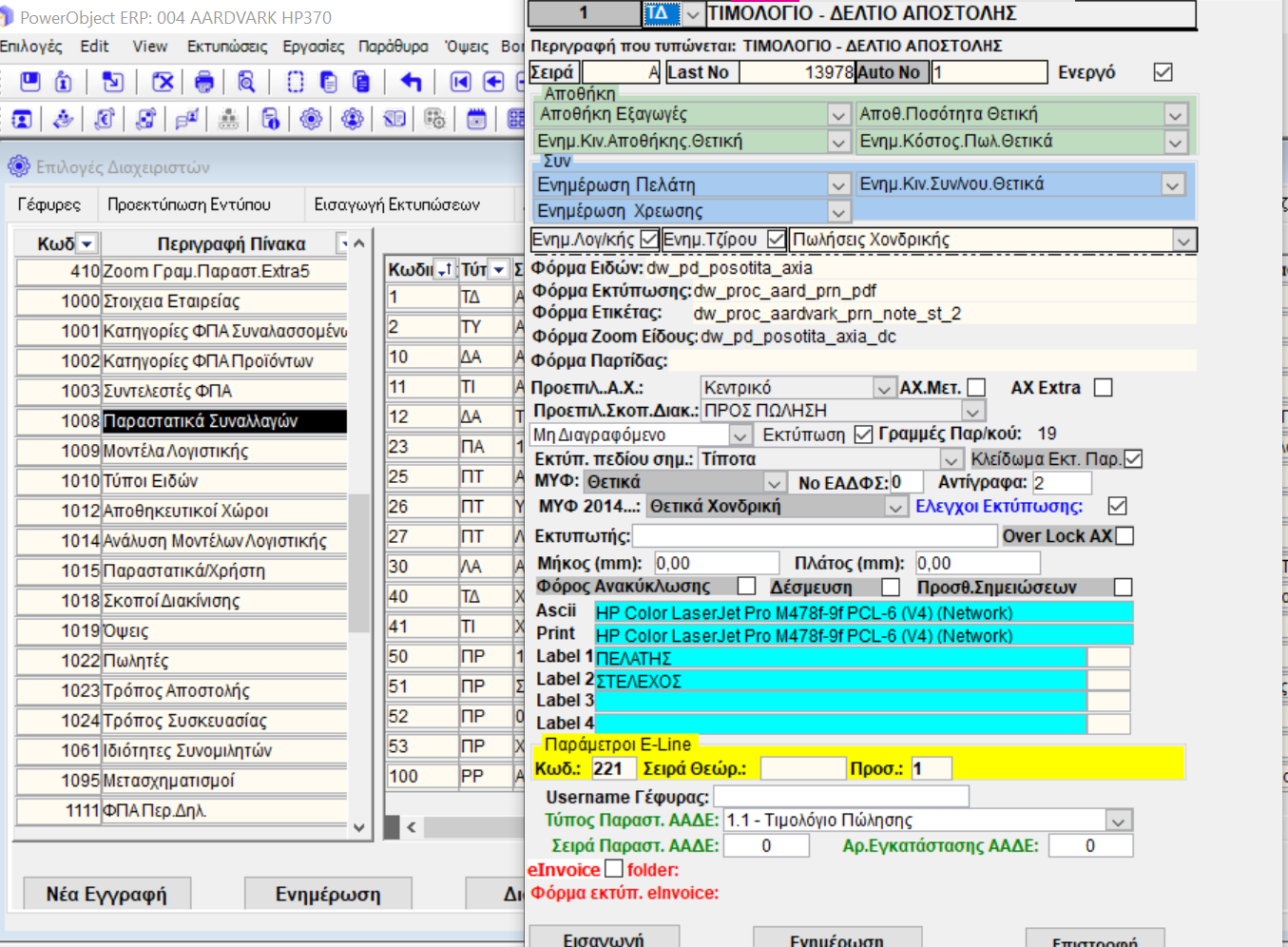This screenshot has width=1288, height=947.
Task: Open Τύπος Παραστ. ΑΑΔΕ dropdown
Action: 1119,821
